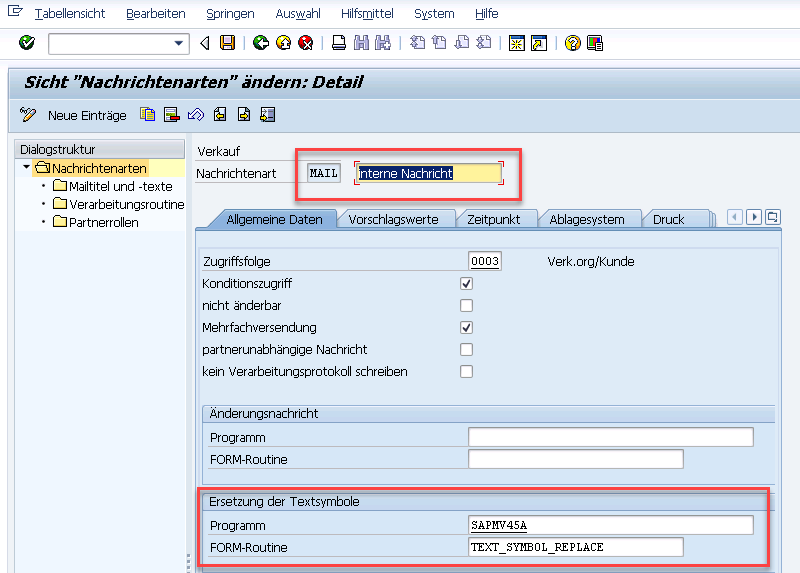Screen dimensions: 800x573
Task: Open the Hilfsmittel menu
Action: pyautogui.click(x=367, y=13)
